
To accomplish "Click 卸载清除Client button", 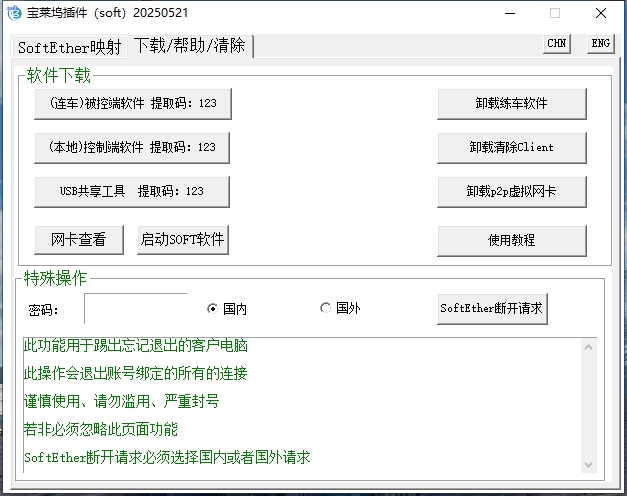I will click(511, 147).
